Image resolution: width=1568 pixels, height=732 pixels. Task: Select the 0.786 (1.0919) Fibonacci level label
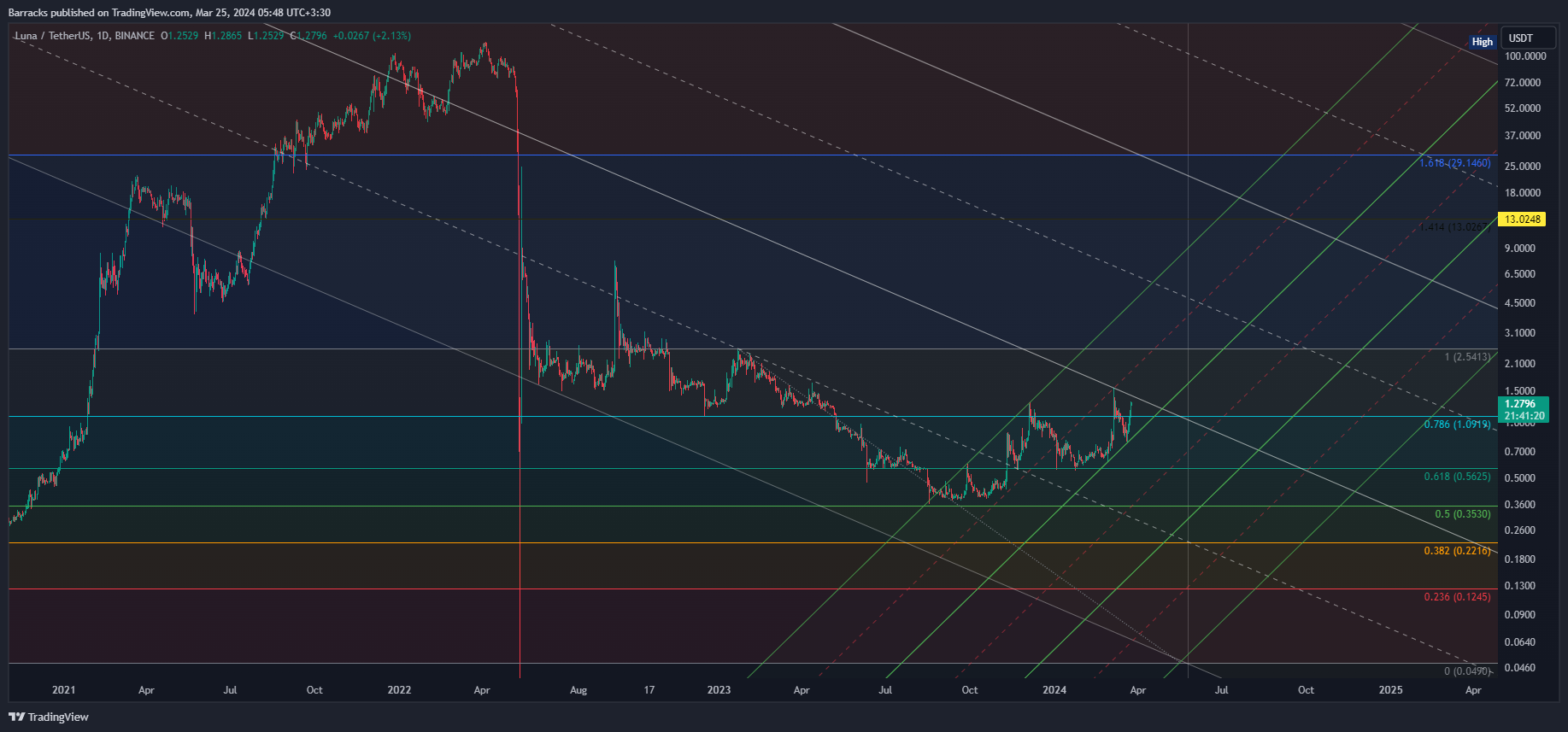[x=1457, y=425]
